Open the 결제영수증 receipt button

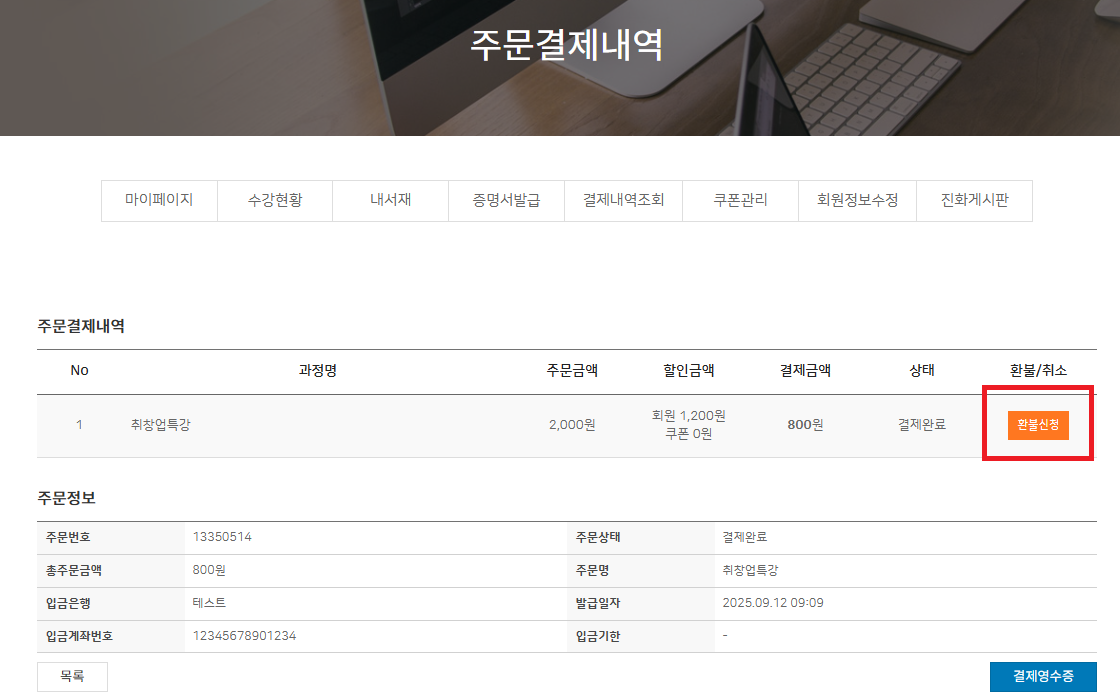(1043, 676)
